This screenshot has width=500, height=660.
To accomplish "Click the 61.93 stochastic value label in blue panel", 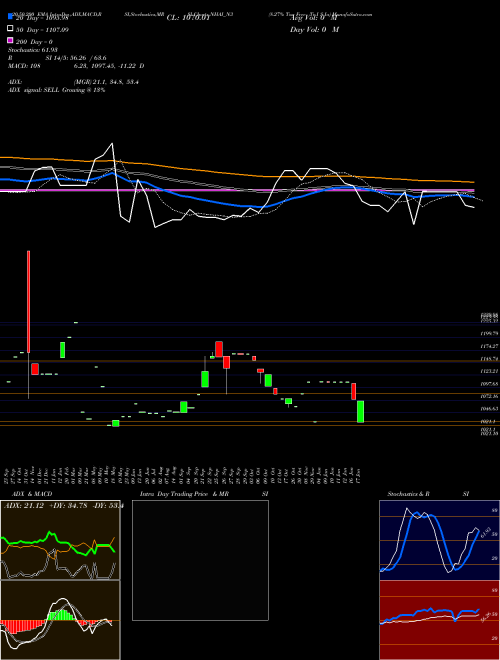I will click(485, 533).
